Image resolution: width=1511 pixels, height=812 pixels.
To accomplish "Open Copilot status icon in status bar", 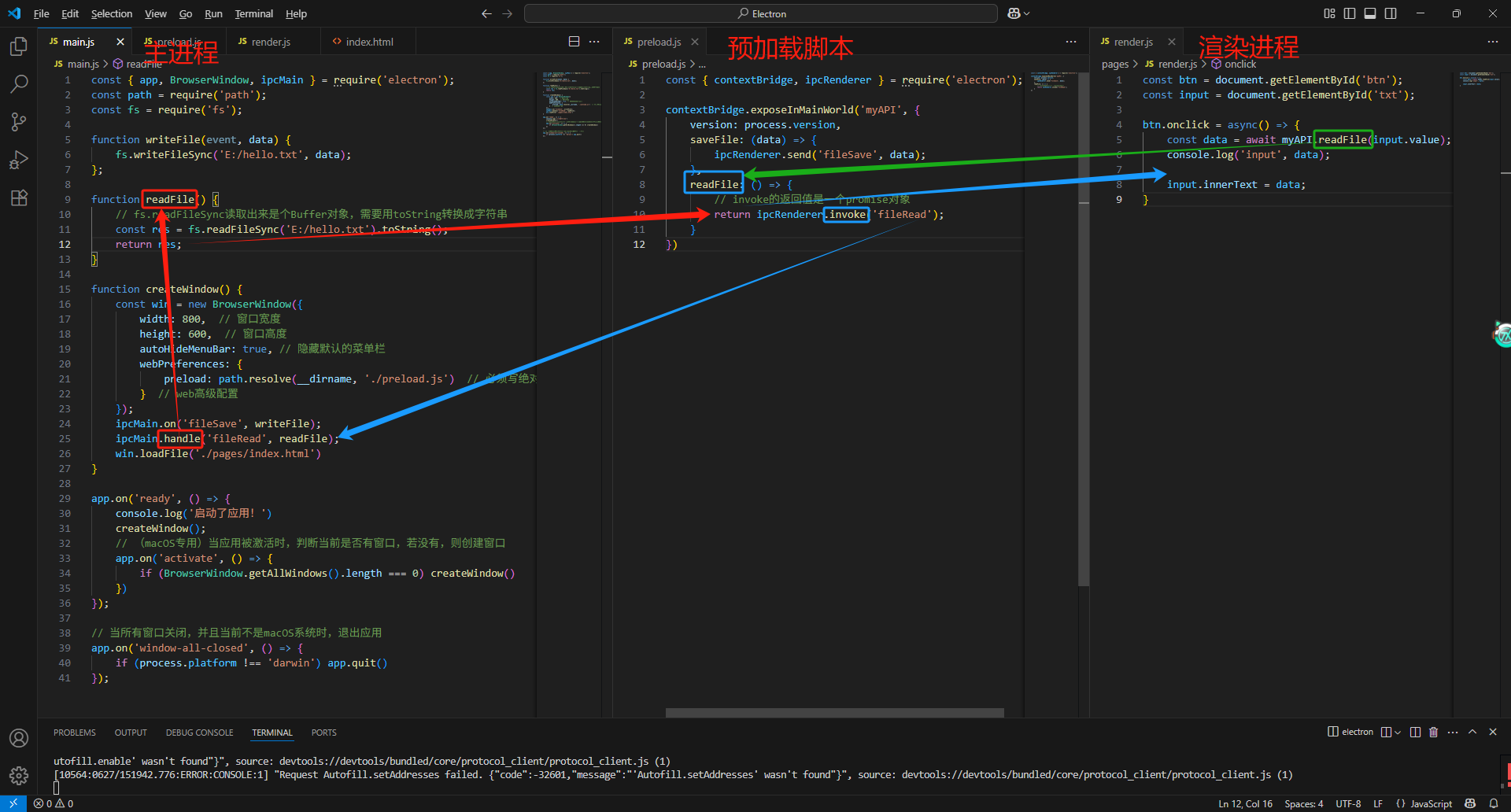I will (1470, 803).
